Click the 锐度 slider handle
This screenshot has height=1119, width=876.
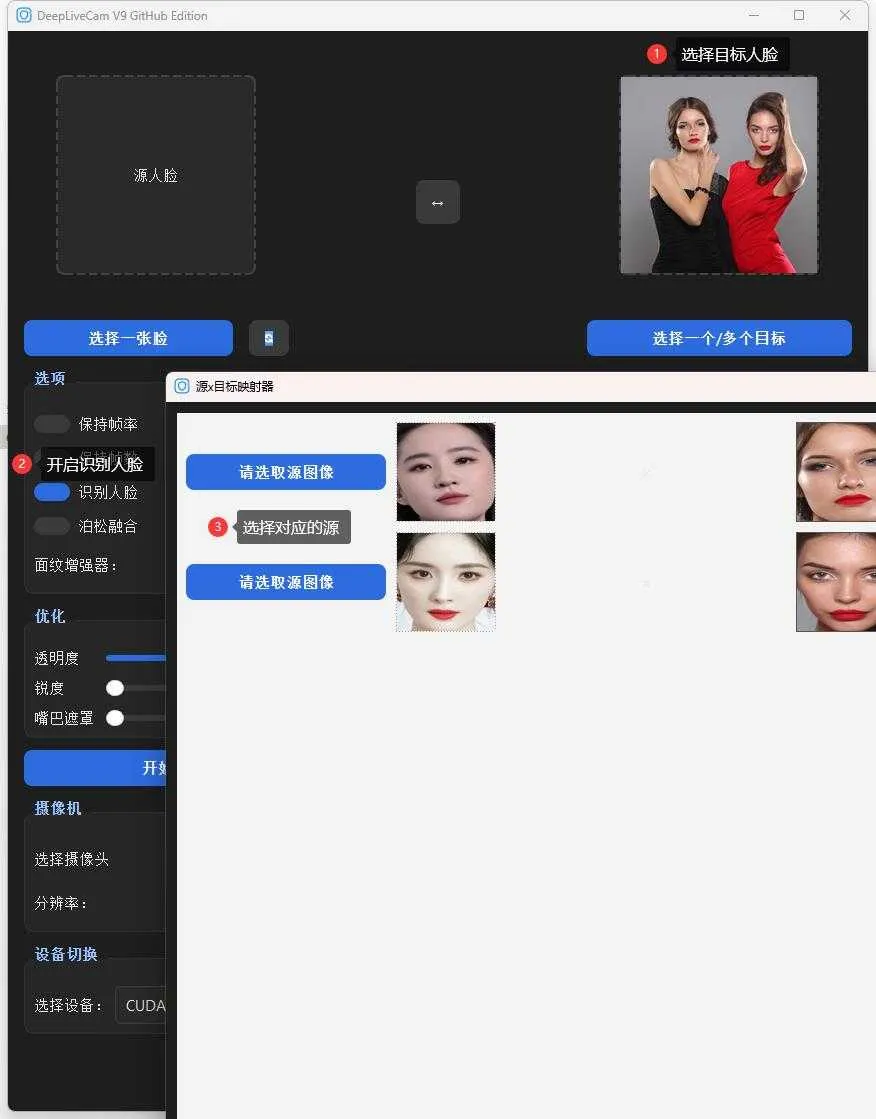[115, 688]
